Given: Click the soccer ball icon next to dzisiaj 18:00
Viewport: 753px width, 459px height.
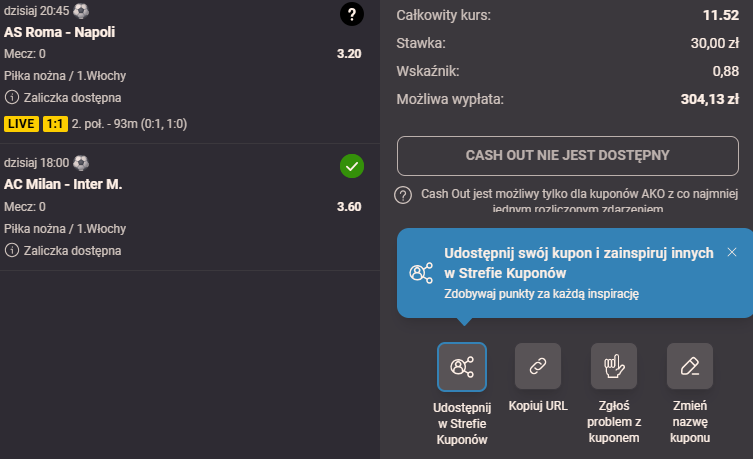Looking at the screenshot, I should (x=81, y=162).
